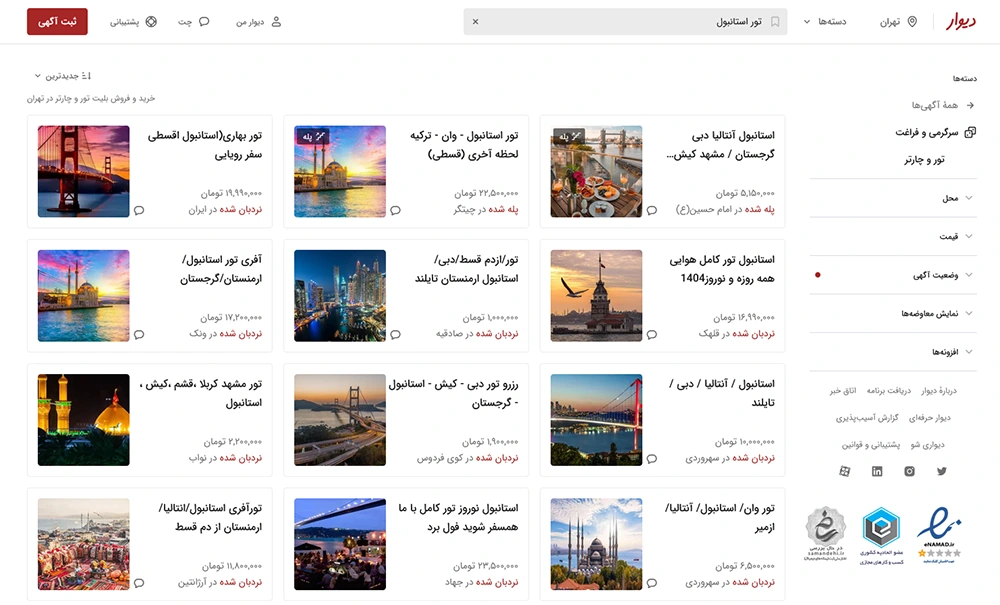Click the red ثبت آگهی button
Viewport: 1000px width, 605px height.
point(57,22)
